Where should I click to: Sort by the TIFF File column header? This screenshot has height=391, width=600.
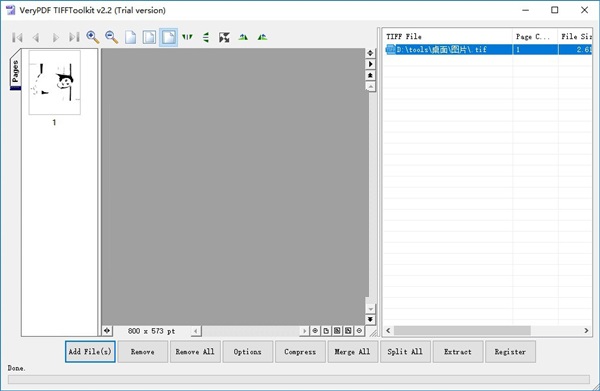tap(447, 36)
